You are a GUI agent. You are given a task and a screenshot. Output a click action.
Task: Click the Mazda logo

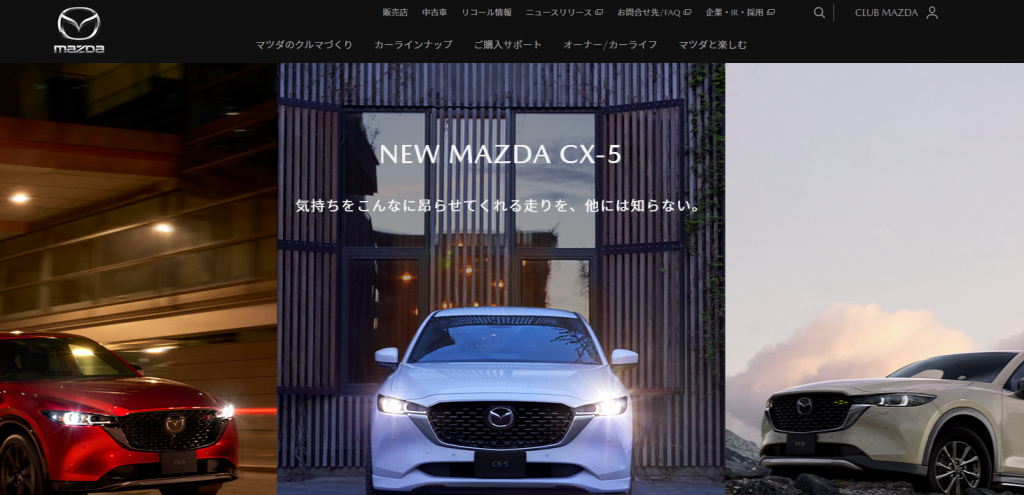79,30
